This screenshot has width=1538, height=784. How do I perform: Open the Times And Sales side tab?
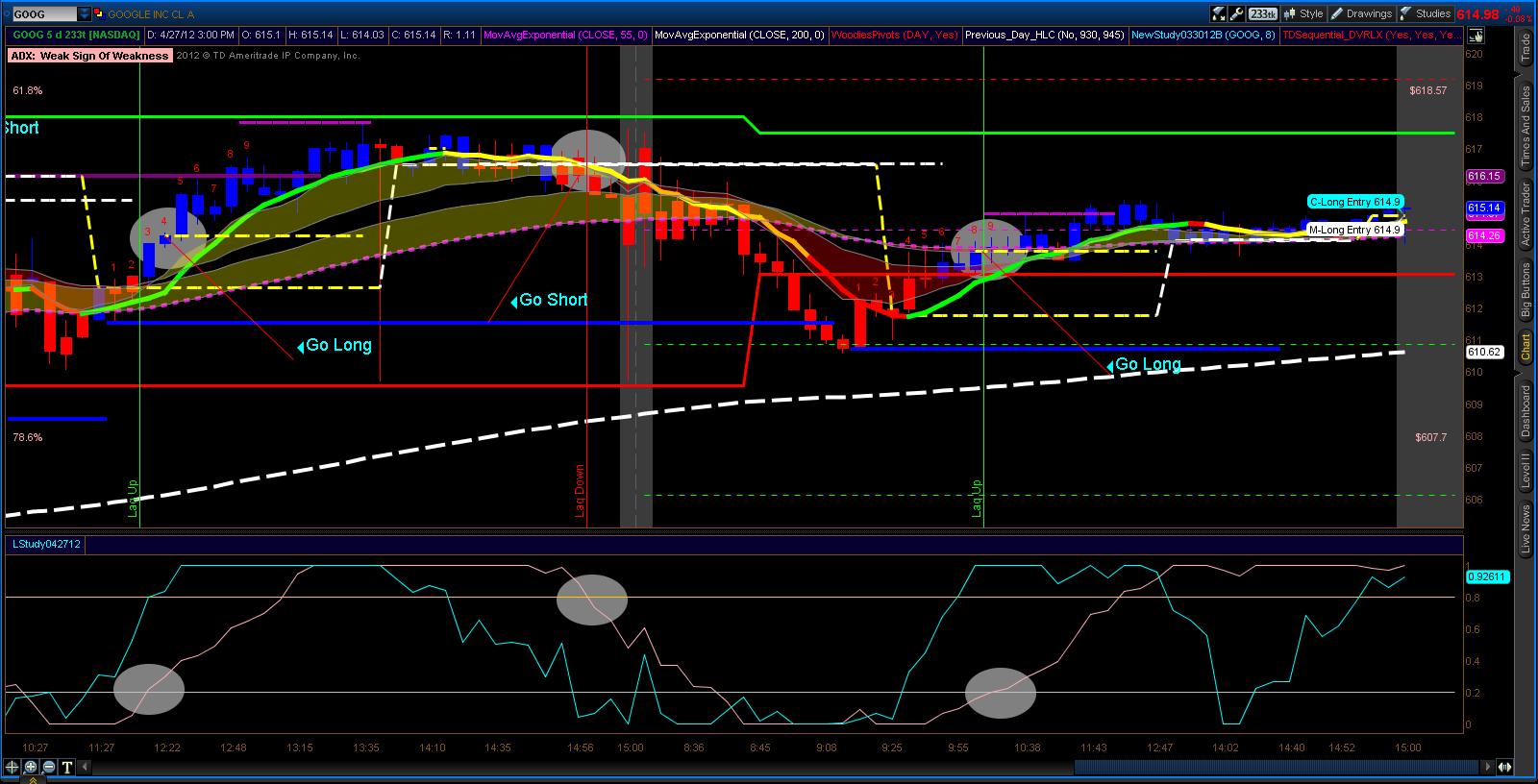coord(1526,127)
